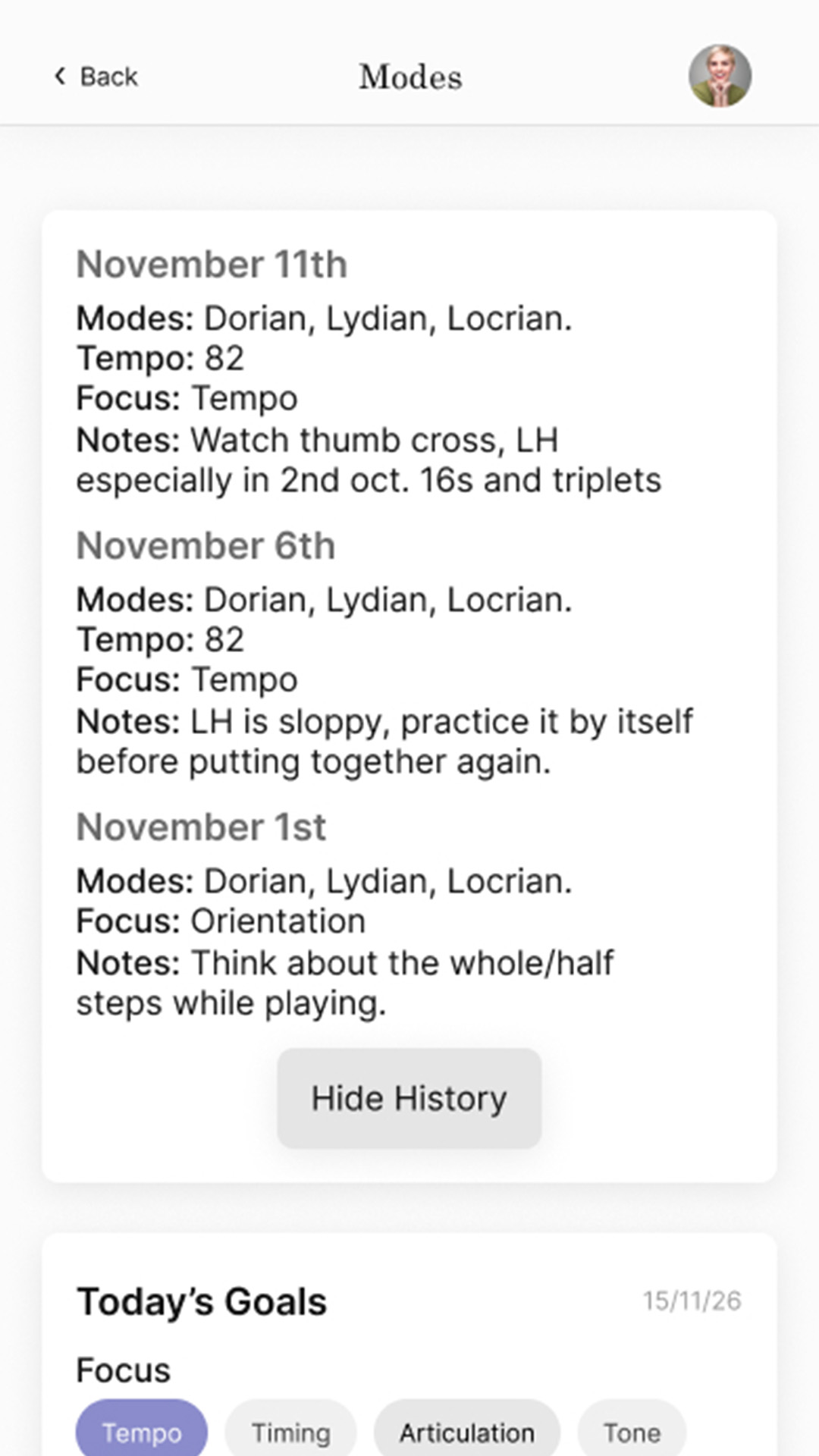
Task: Click the Hide History button
Action: [x=409, y=1098]
